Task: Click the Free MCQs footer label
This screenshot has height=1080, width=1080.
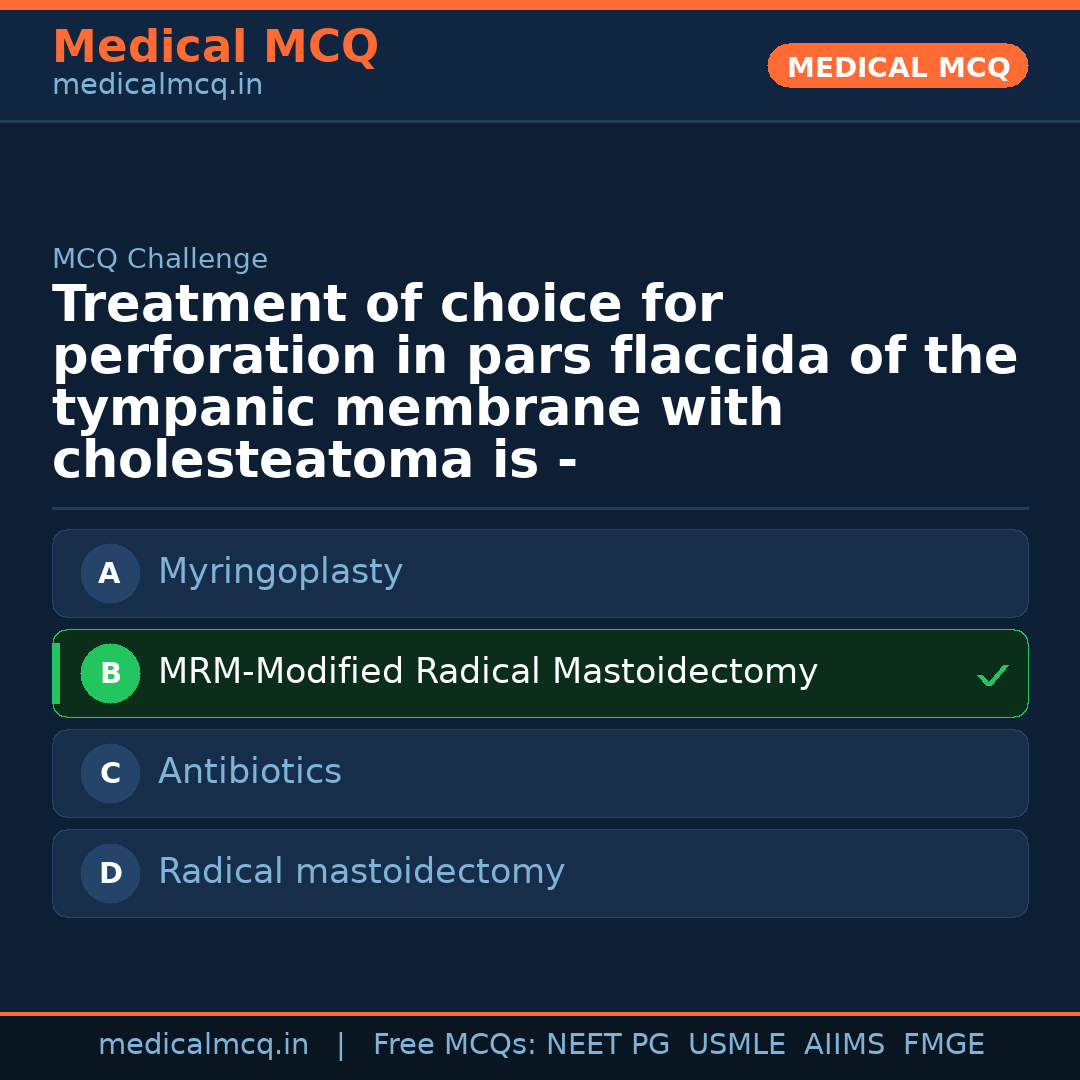Action: click(455, 1045)
